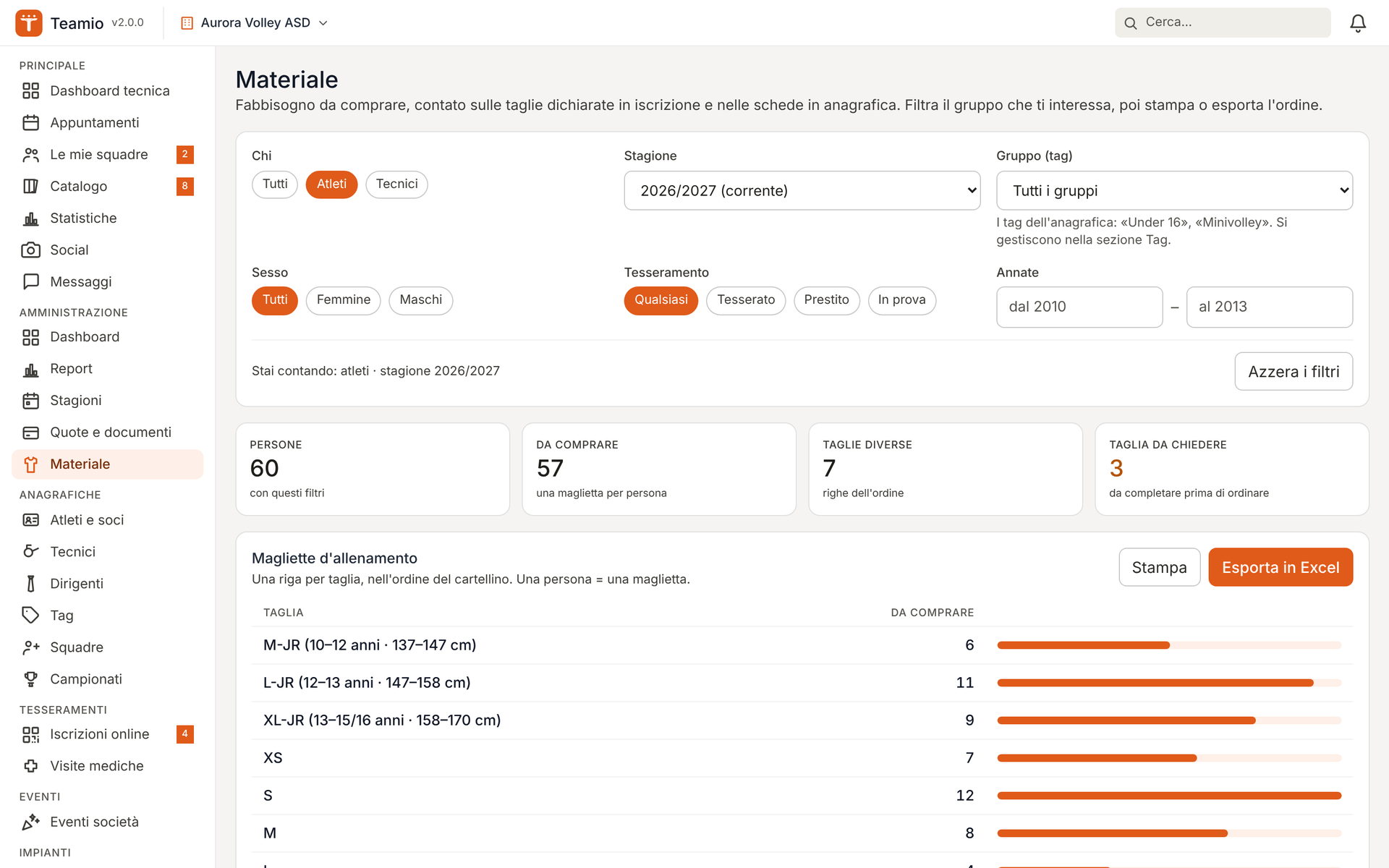
Task: Click the Messaggi chat bubble icon
Action: (30, 281)
